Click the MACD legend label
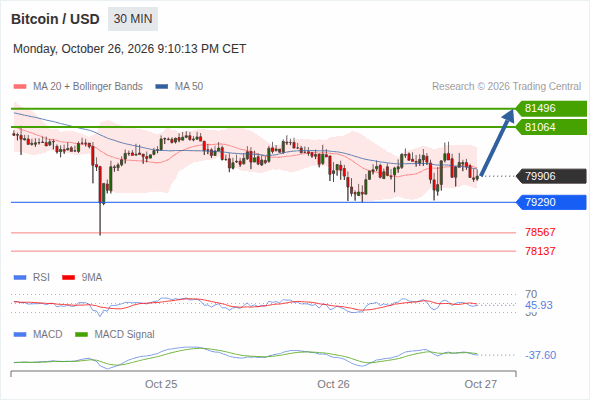This screenshot has height=400, width=590. point(47,334)
